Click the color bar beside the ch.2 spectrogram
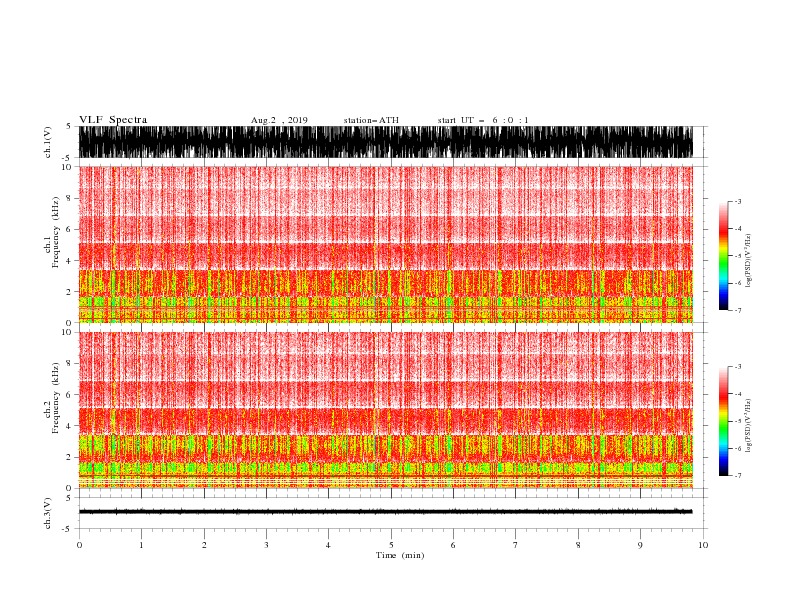The height and width of the screenshot is (612, 792). (723, 421)
